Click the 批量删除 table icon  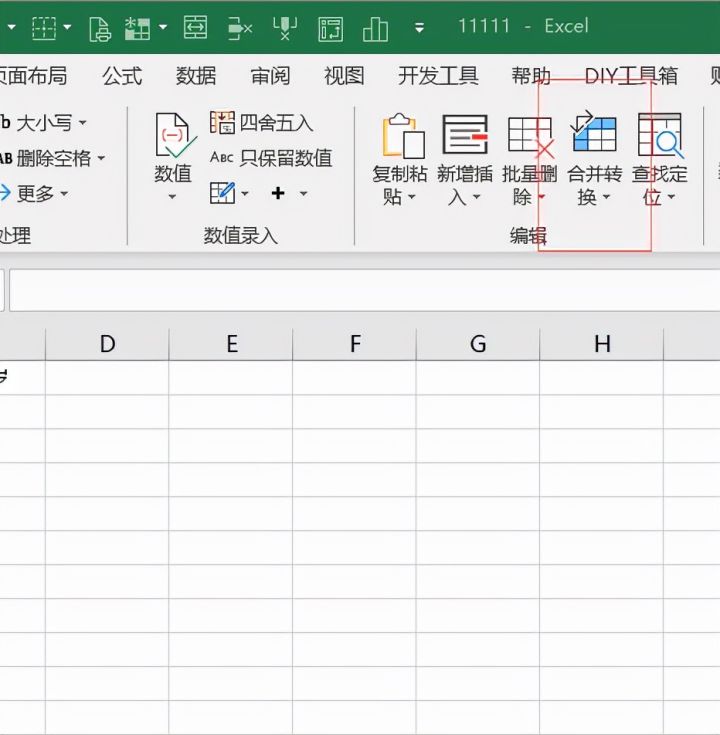pyautogui.click(x=531, y=136)
